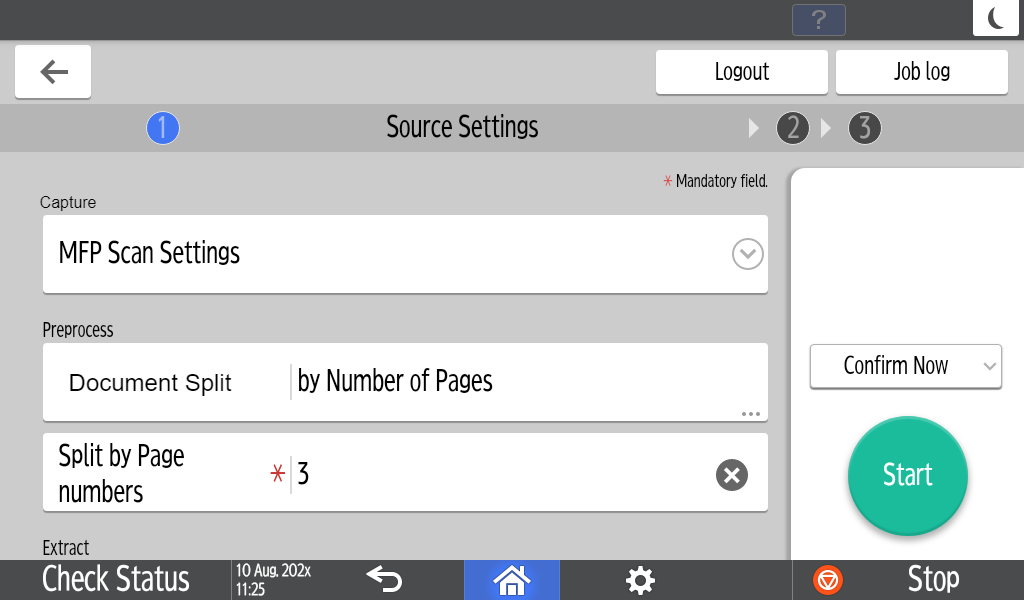Tap the red Stop icon
1024x600 pixels.
pyautogui.click(x=828, y=579)
